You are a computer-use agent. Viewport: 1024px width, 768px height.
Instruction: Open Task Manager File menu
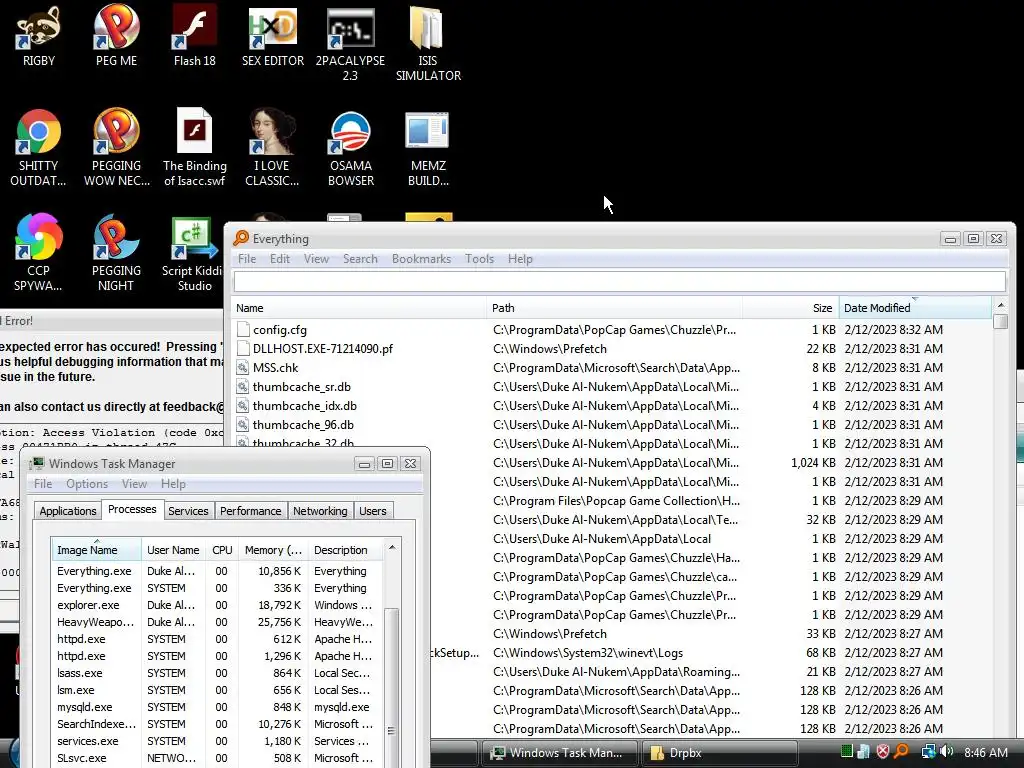pyautogui.click(x=43, y=483)
